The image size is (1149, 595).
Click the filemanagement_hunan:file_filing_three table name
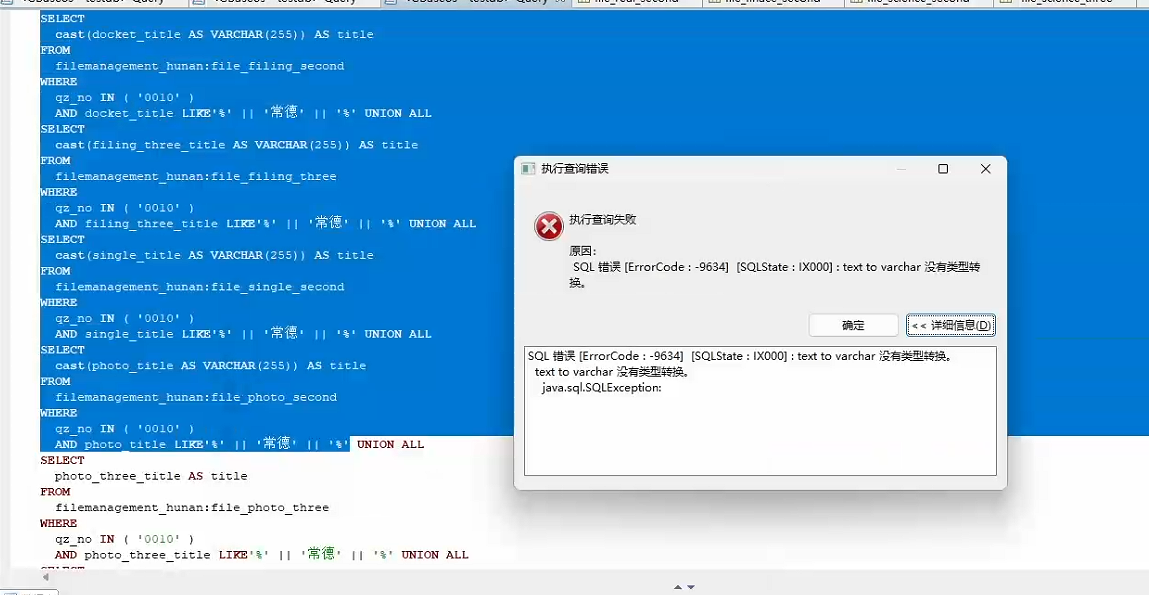pyautogui.click(x=196, y=177)
